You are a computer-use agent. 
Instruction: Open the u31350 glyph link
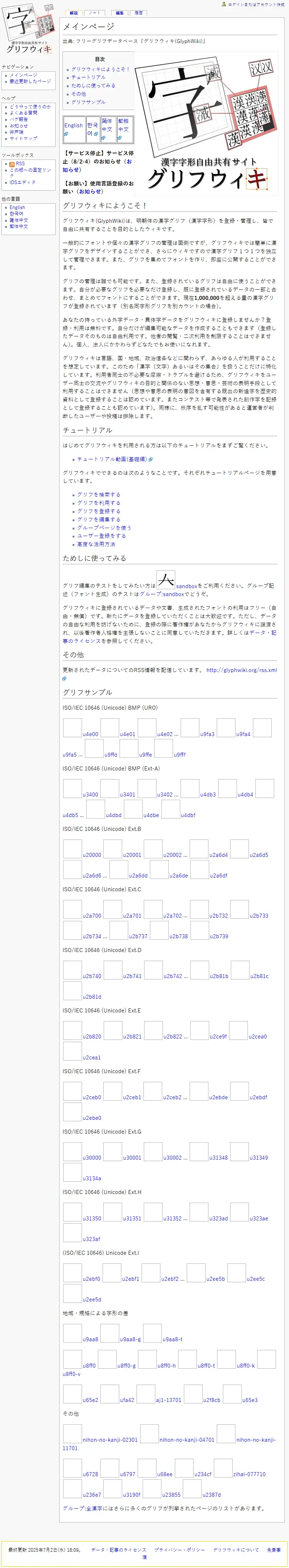[92, 1219]
